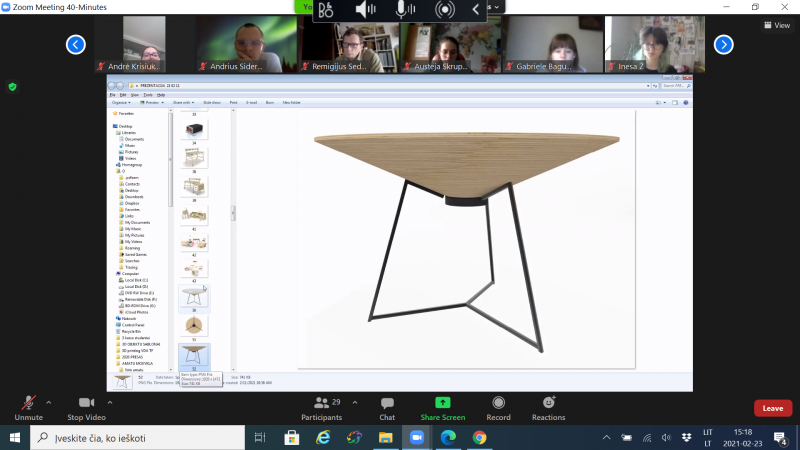
Task: Click the Windows search box
Action: coord(138,438)
